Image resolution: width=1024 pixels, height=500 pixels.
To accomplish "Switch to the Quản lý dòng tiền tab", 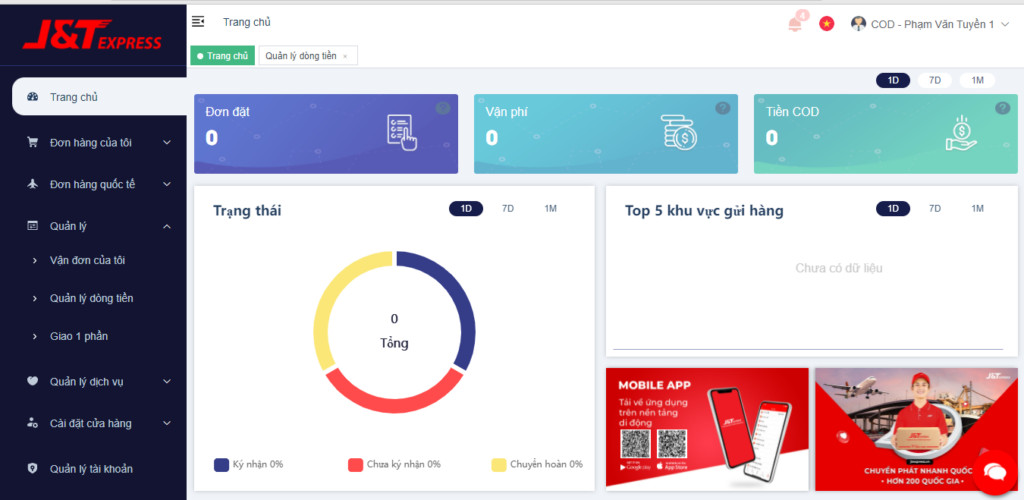I will coord(307,56).
